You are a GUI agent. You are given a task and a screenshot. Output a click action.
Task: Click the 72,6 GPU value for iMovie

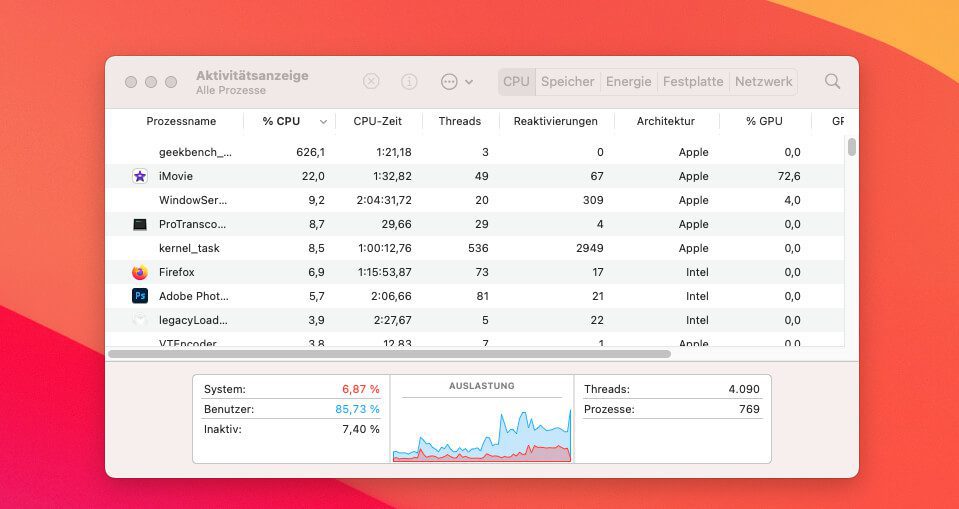788,176
